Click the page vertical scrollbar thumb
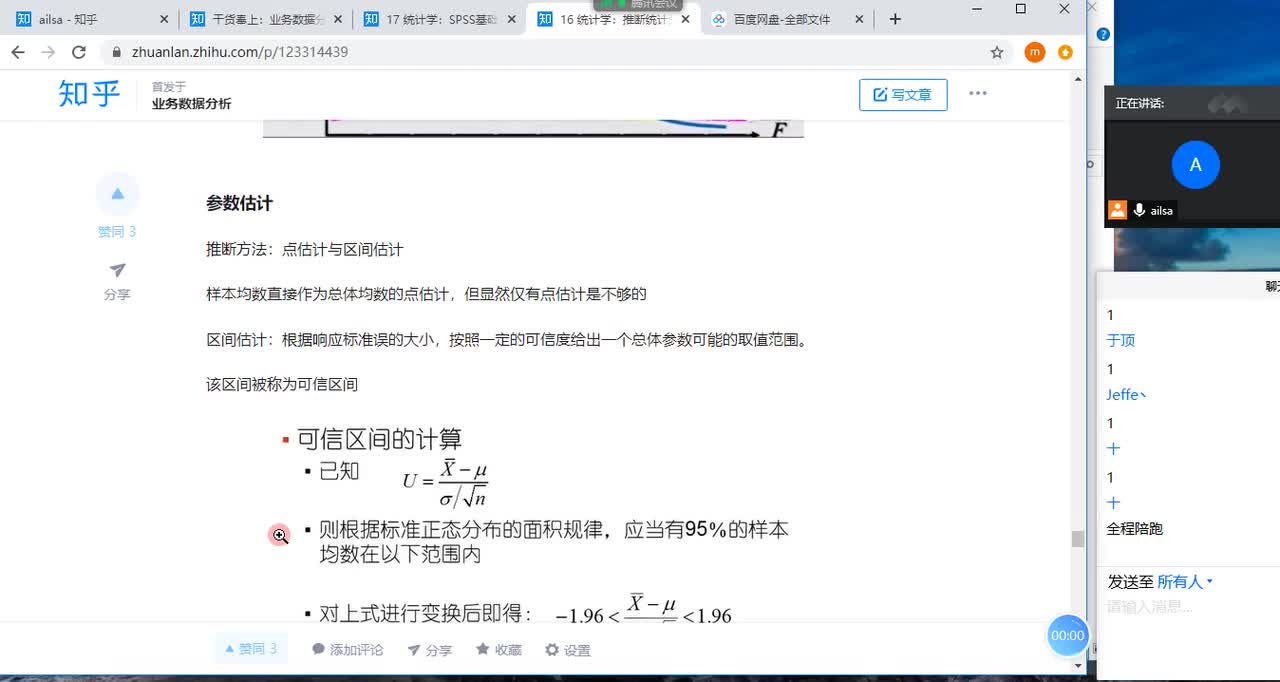The width and height of the screenshot is (1280, 682). (x=1077, y=539)
